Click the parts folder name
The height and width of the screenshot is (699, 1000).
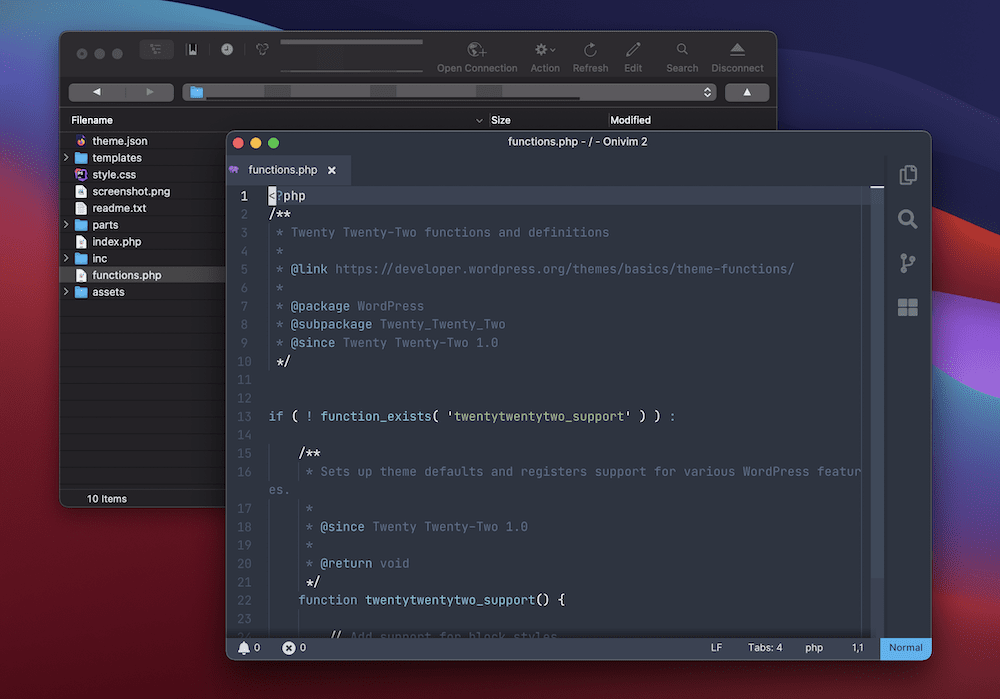[x=105, y=225]
